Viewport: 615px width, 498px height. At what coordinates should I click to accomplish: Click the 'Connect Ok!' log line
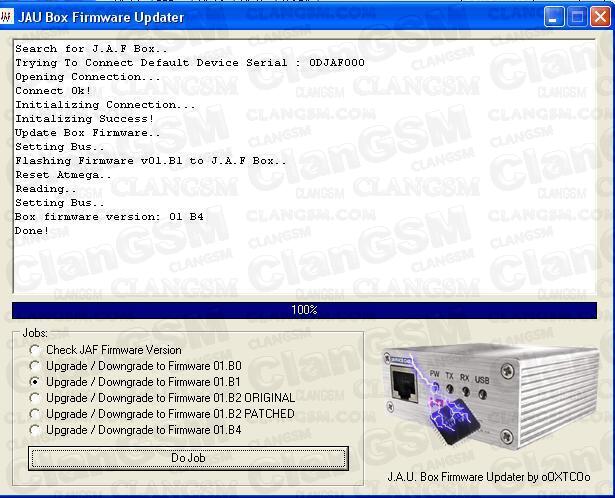pyautogui.click(x=53, y=91)
